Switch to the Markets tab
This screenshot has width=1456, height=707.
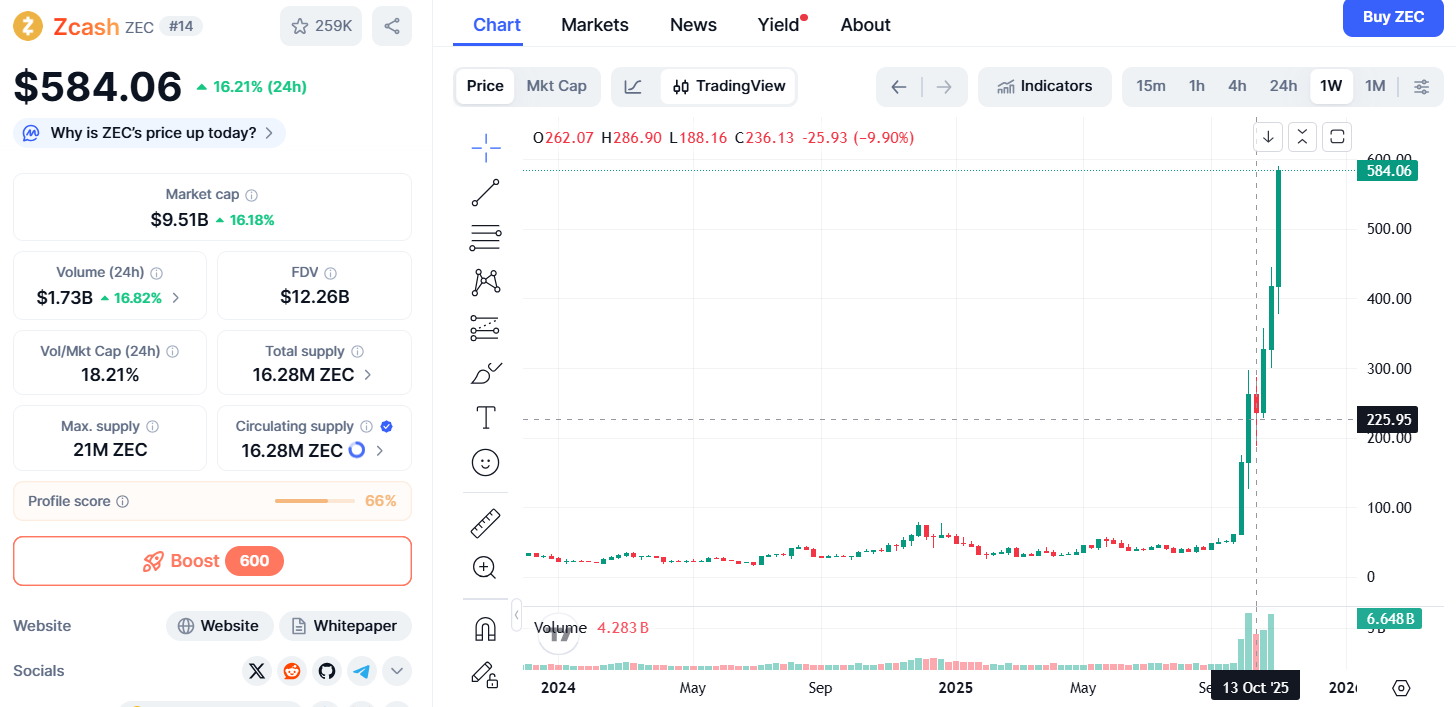(594, 24)
